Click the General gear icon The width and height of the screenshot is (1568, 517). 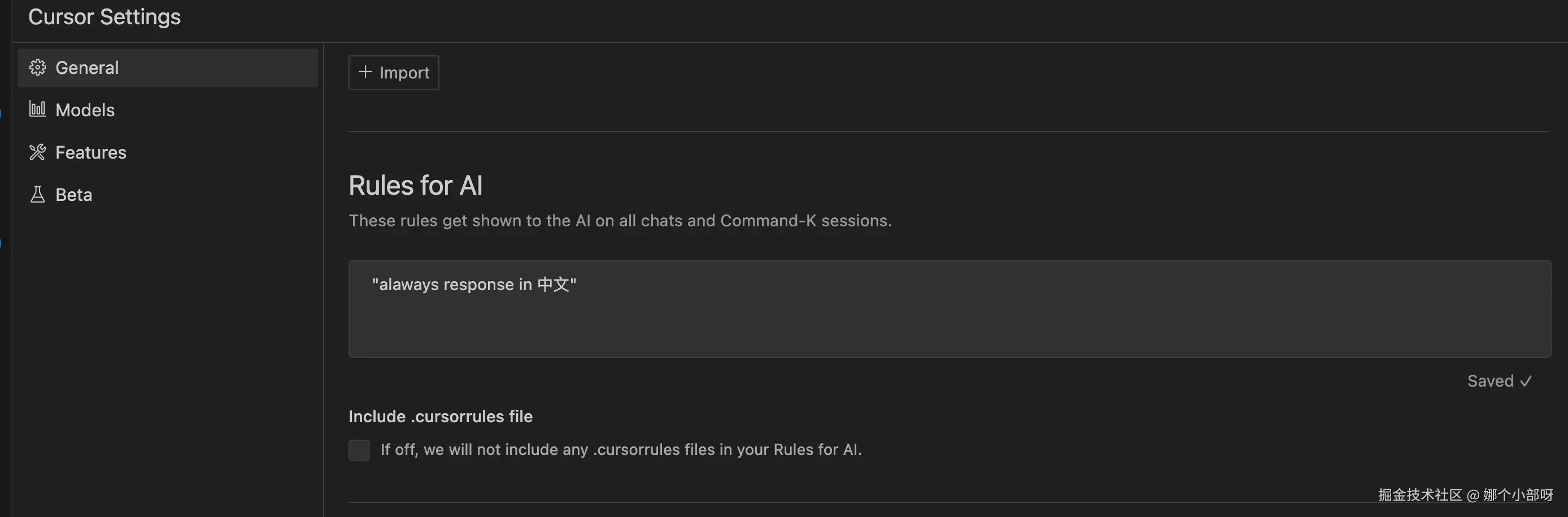point(38,68)
